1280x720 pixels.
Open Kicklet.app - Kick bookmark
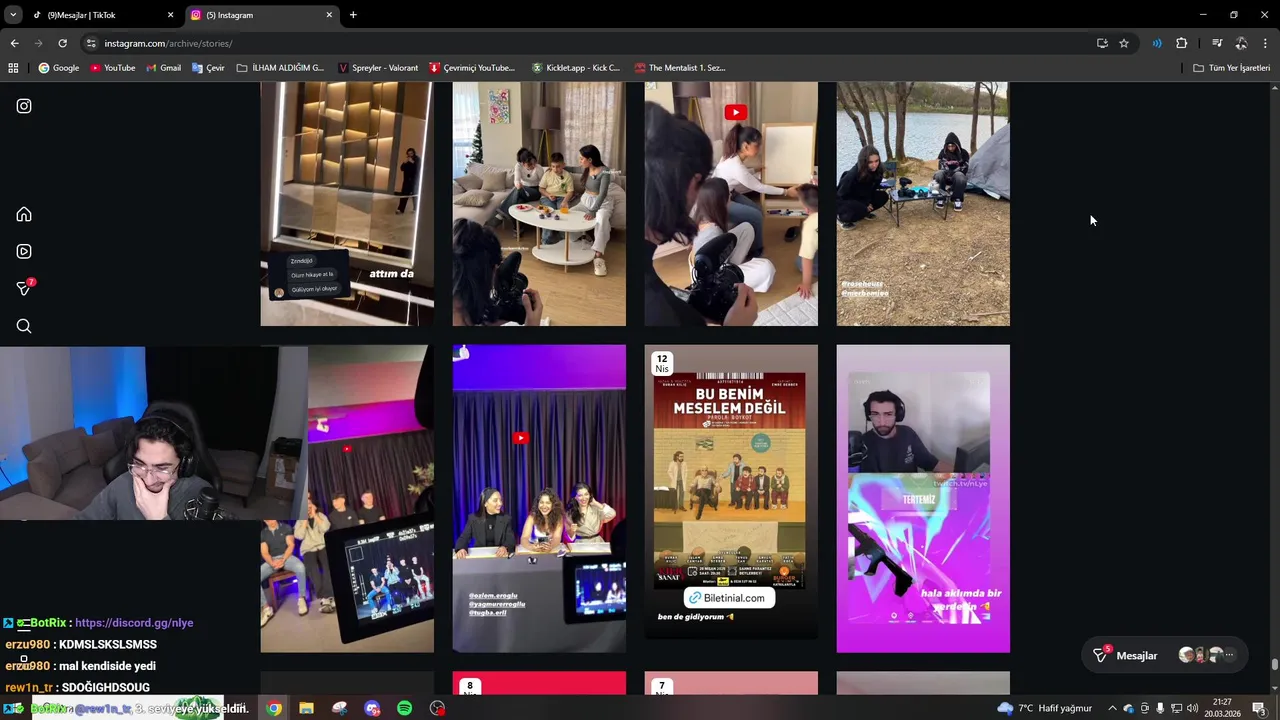[x=576, y=68]
